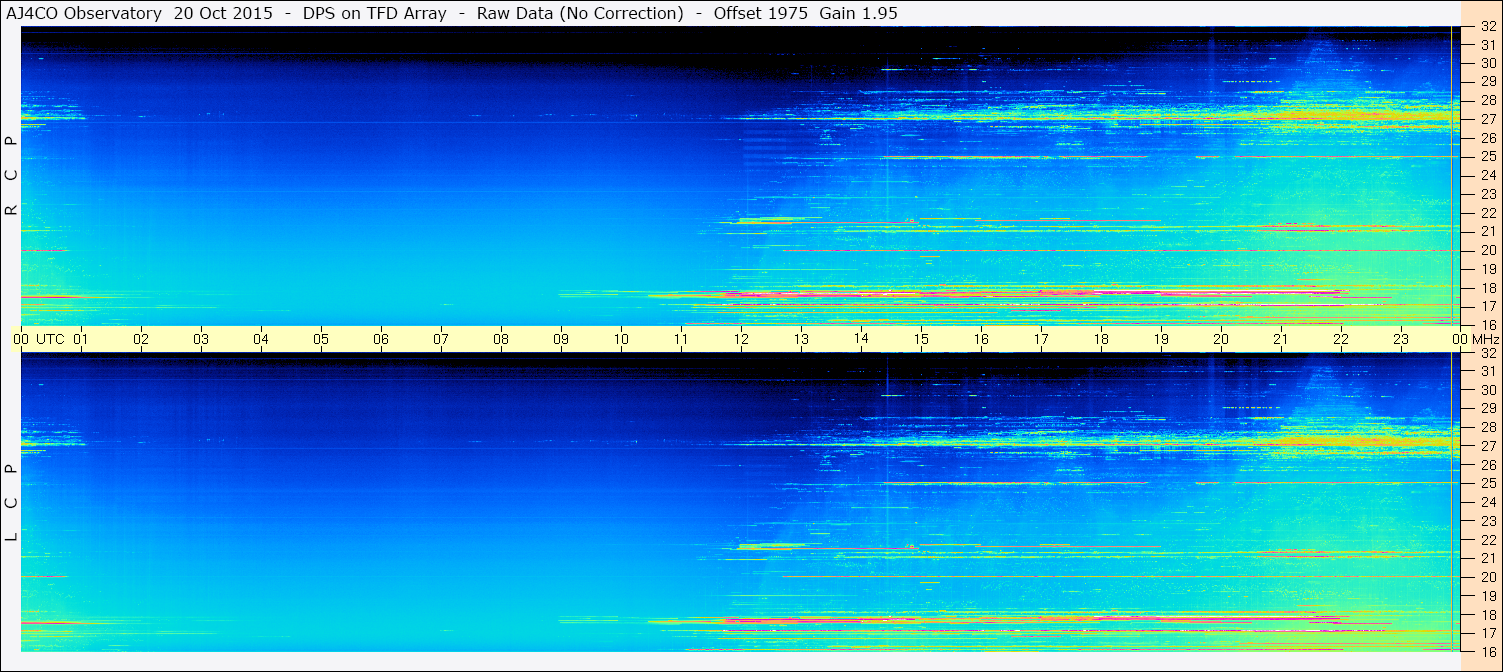Click the 25 MHz tick on the lower frequency scale
The height and width of the screenshot is (672, 1503).
[1488, 483]
